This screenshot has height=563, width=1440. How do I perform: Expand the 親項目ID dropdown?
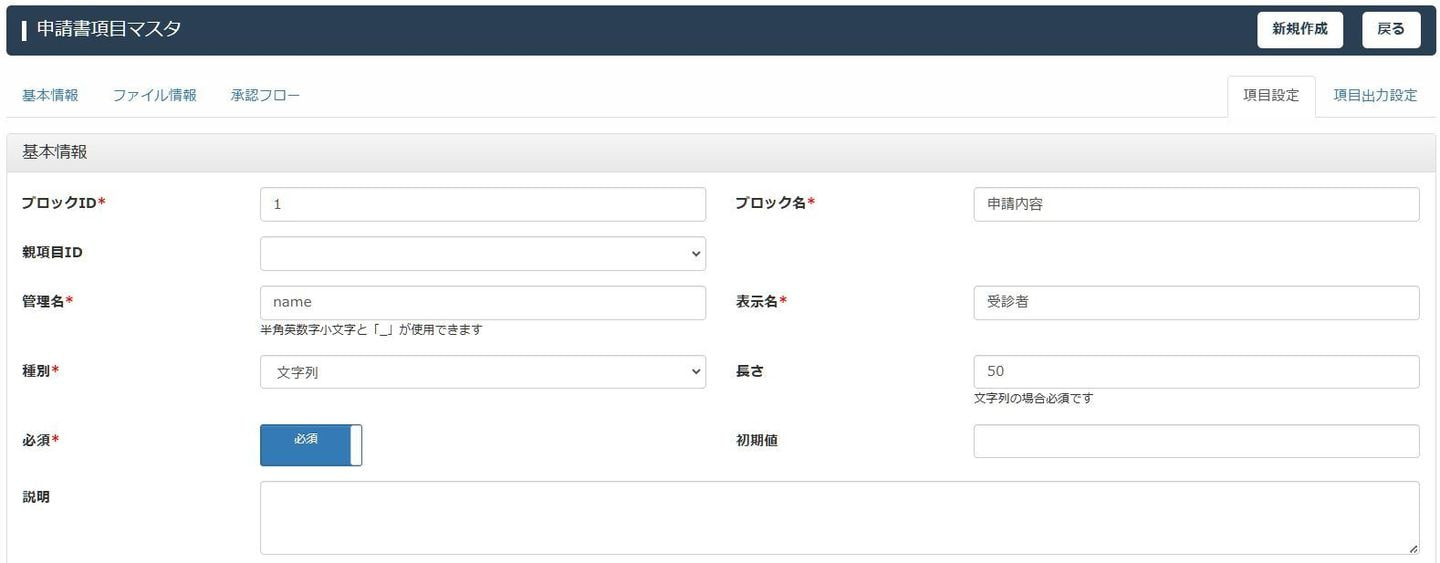click(482, 253)
